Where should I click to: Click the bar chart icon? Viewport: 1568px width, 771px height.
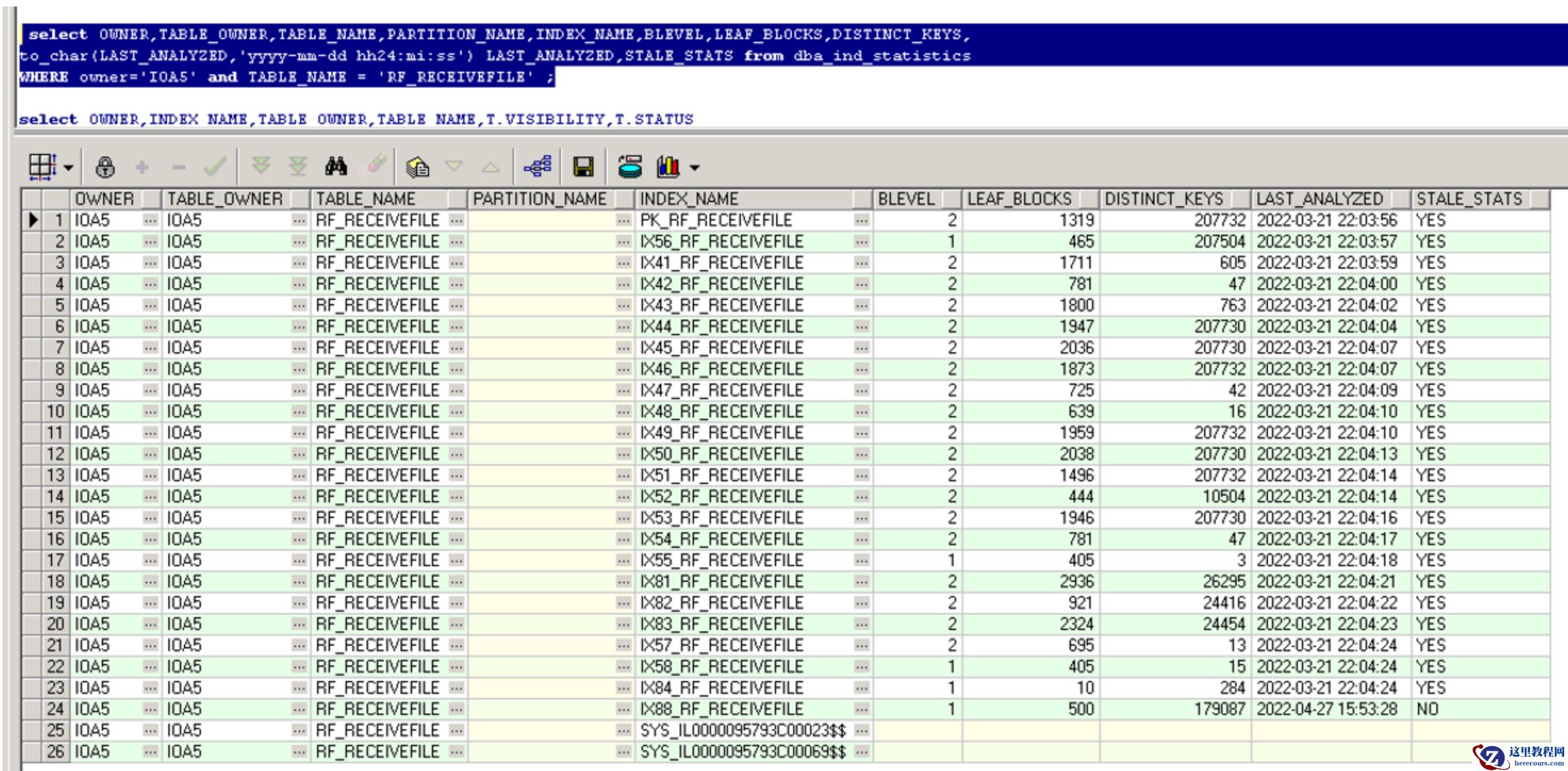669,167
